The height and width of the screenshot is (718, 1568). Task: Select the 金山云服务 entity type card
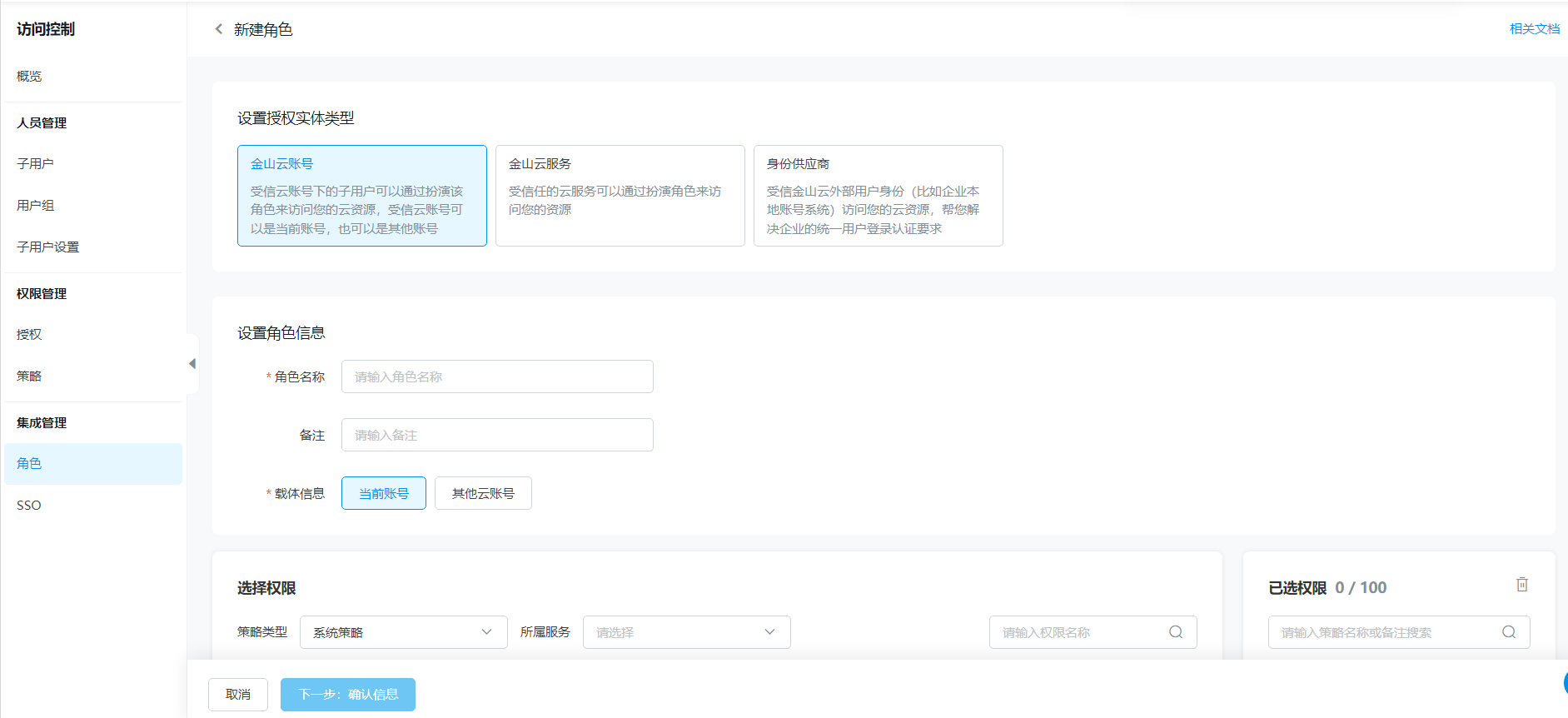(x=620, y=196)
